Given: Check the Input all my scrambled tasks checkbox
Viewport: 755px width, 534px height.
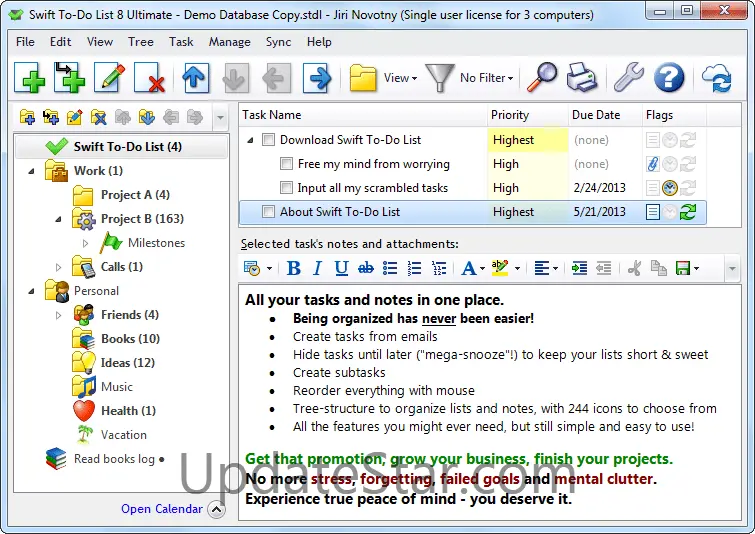Looking at the screenshot, I should coord(286,188).
